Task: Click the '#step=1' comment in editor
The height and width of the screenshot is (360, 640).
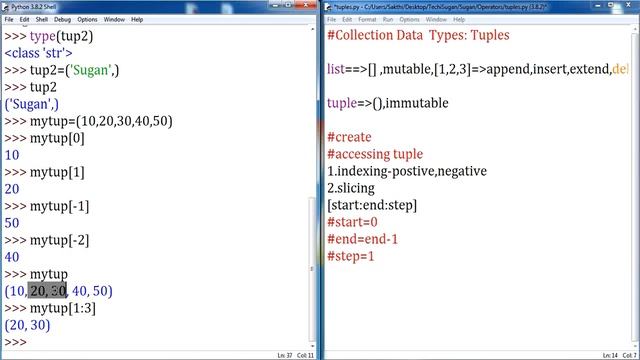Action: point(351,256)
